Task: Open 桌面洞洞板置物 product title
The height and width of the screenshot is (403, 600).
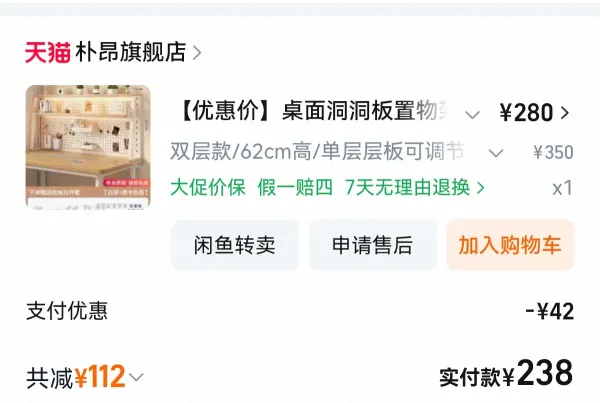Action: click(312, 111)
